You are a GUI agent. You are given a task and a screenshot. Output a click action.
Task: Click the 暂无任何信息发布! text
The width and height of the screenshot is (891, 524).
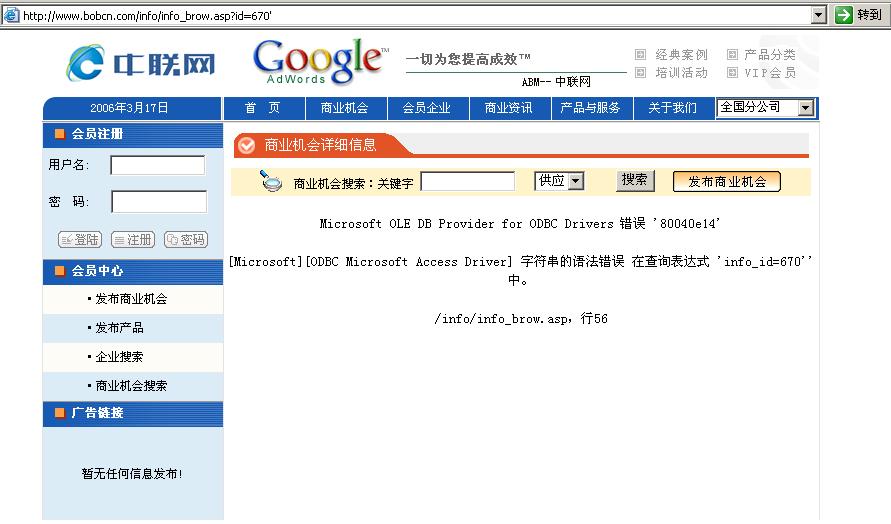click(x=132, y=473)
